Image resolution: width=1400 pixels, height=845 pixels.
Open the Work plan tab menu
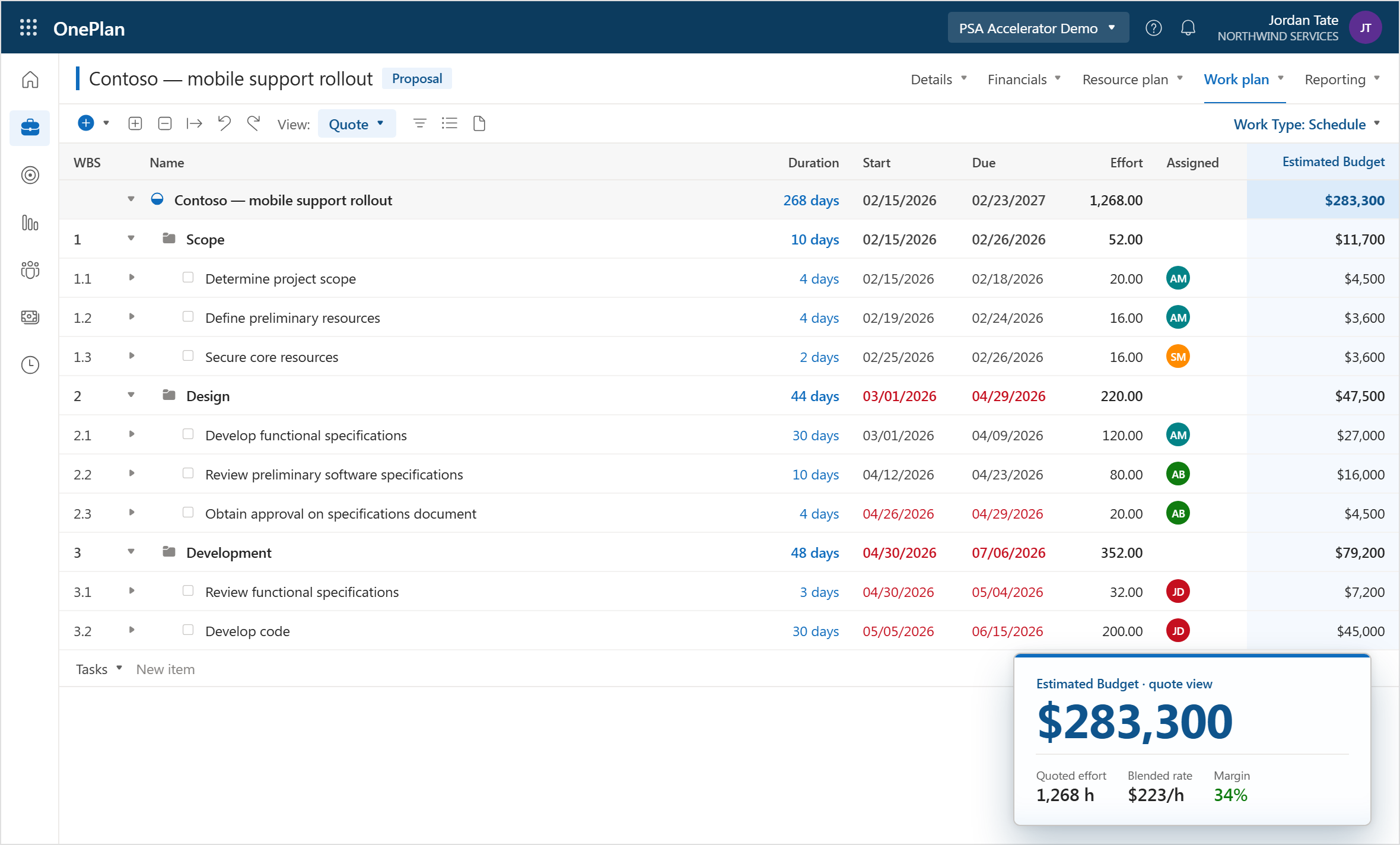1244,79
